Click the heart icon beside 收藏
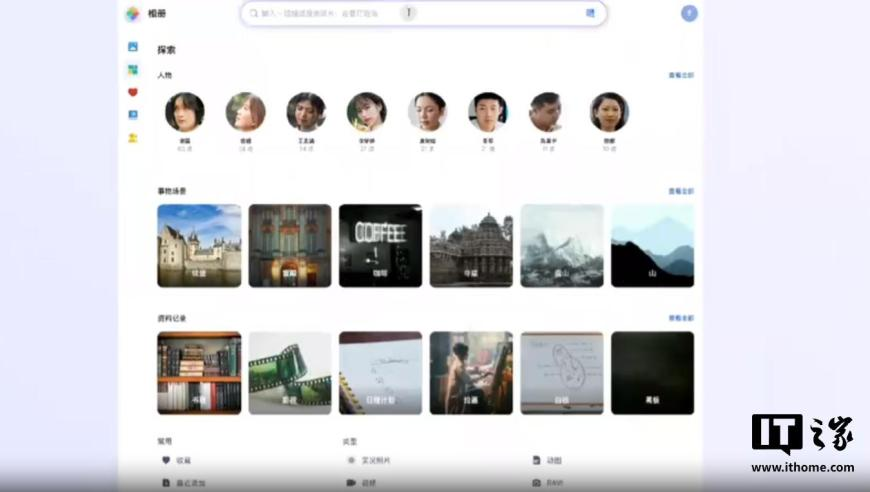The width and height of the screenshot is (870, 492). tap(166, 460)
